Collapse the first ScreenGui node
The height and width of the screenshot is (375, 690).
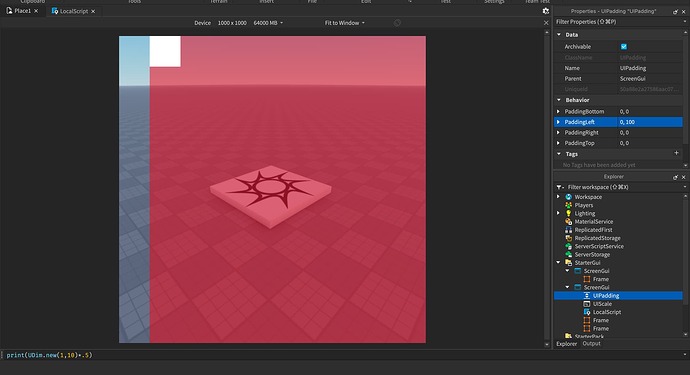567,271
